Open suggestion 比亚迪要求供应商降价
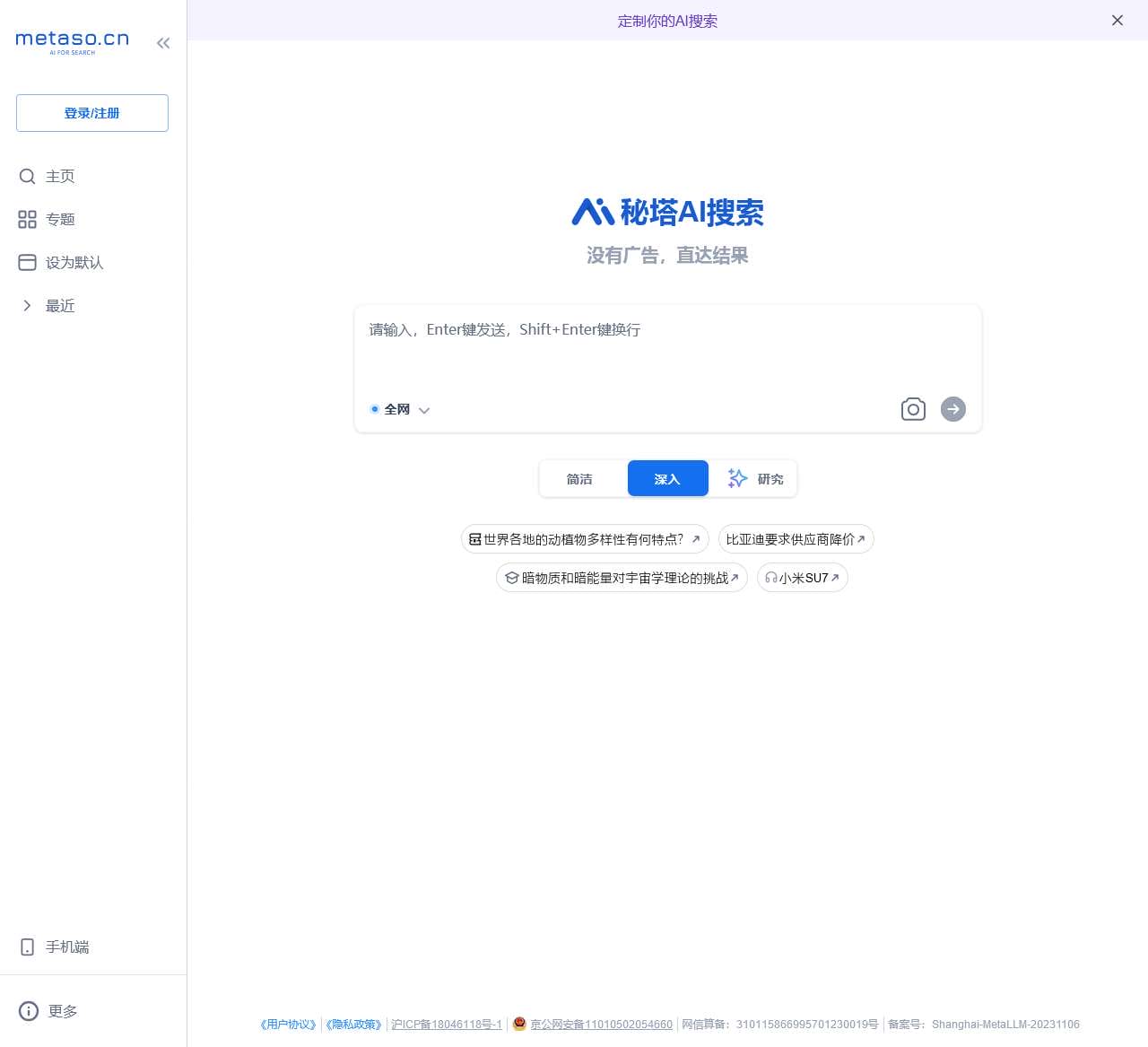 (x=796, y=539)
